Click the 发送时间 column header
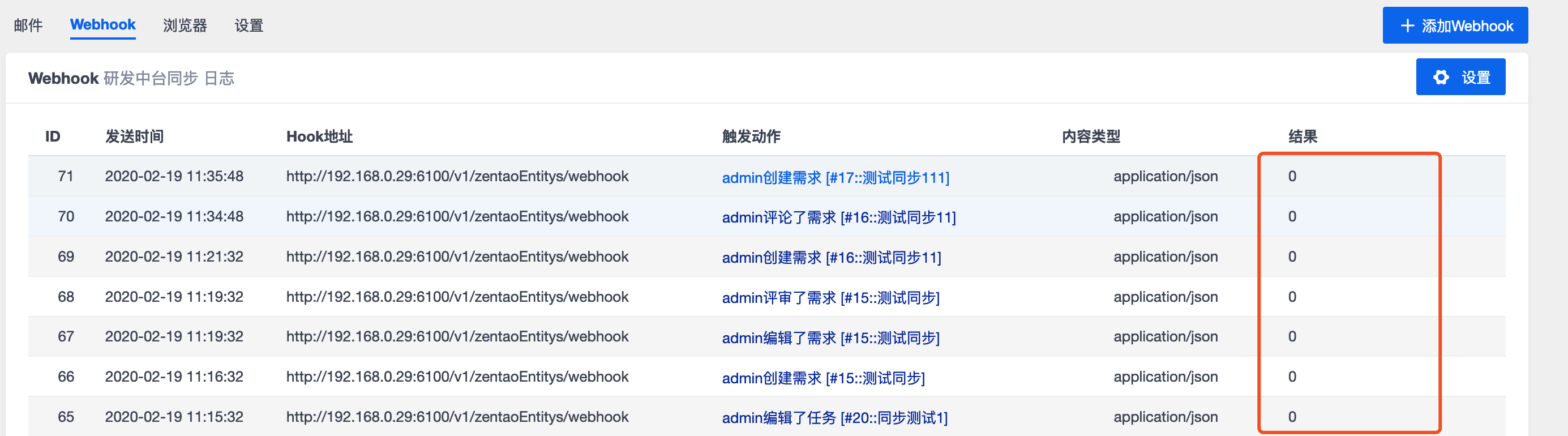 click(135, 136)
